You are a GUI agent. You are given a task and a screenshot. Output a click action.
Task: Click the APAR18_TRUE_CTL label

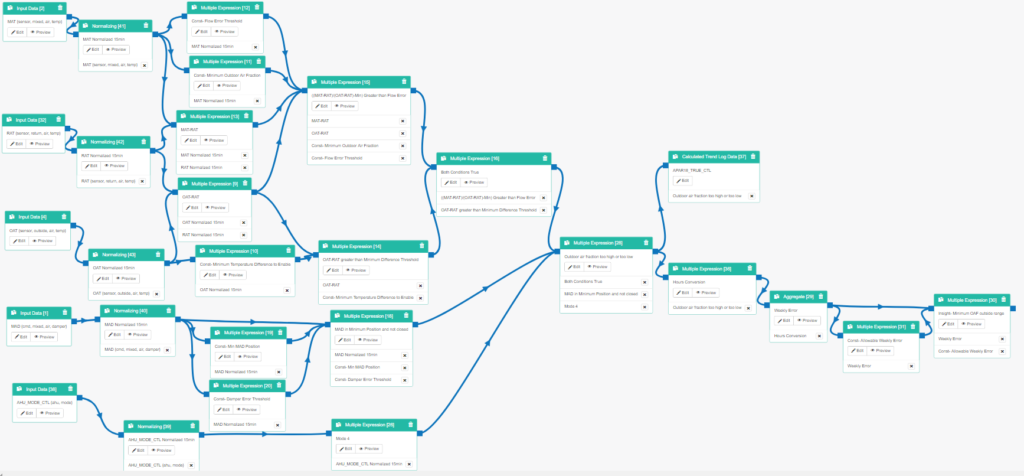(692, 169)
